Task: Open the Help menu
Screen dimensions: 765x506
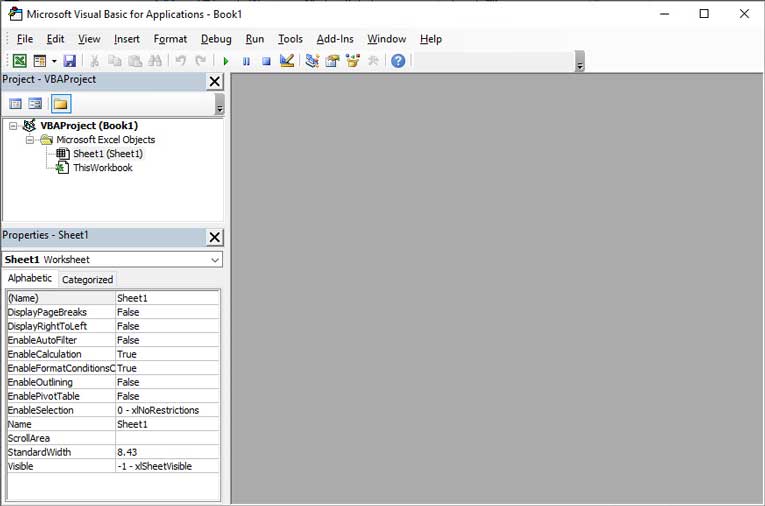Action: [431, 39]
